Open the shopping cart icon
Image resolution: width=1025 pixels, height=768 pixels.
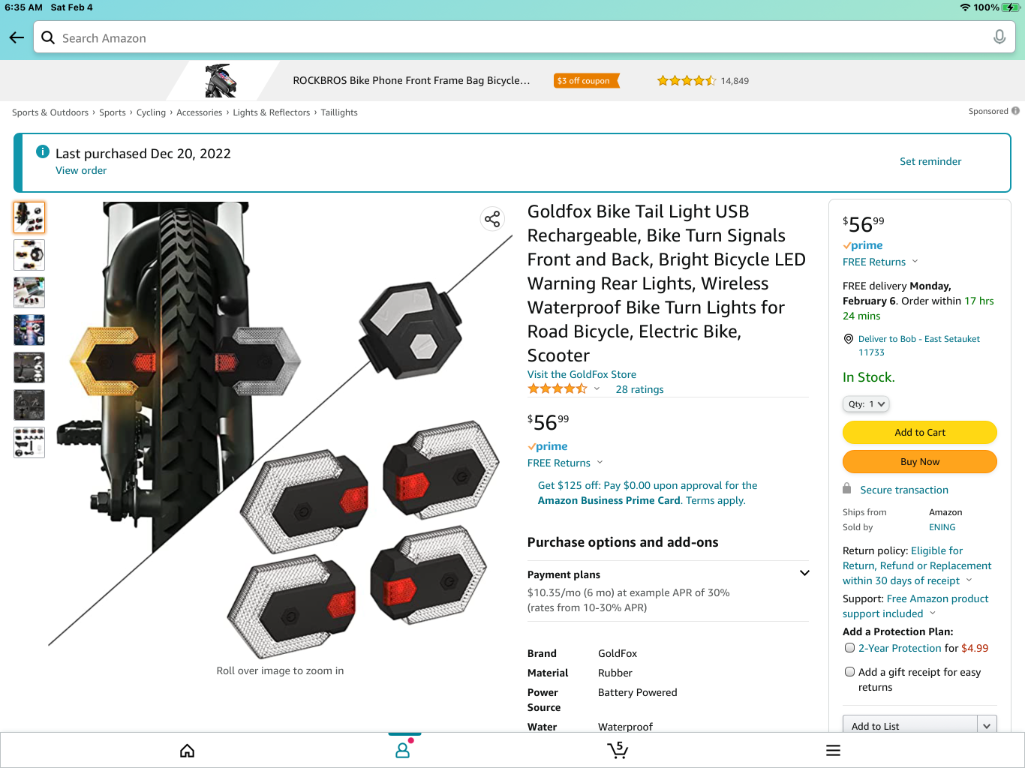tap(617, 750)
